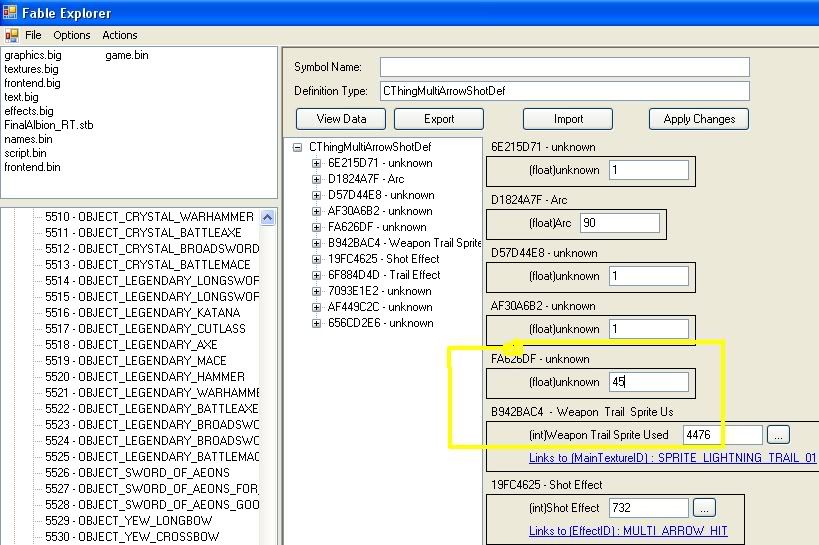Select 5526 - OBJECT_SWORD_OF_AEONS entry
The width and height of the screenshot is (819, 545).
137,473
